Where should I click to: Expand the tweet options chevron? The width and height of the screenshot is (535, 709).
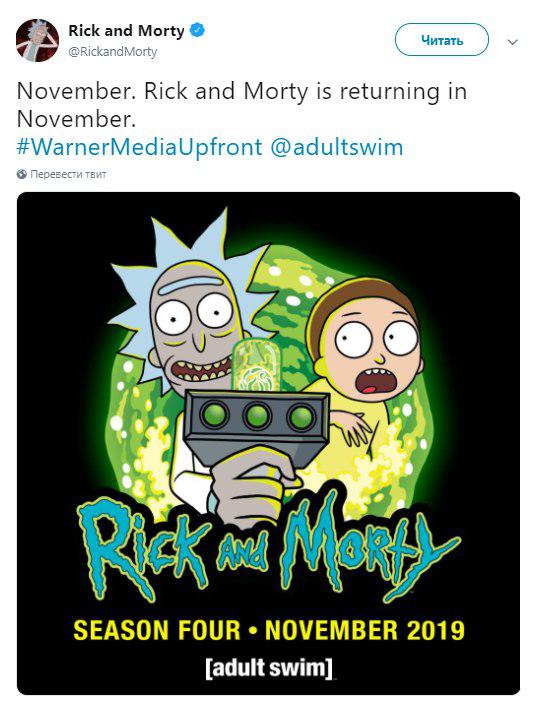tap(512, 42)
